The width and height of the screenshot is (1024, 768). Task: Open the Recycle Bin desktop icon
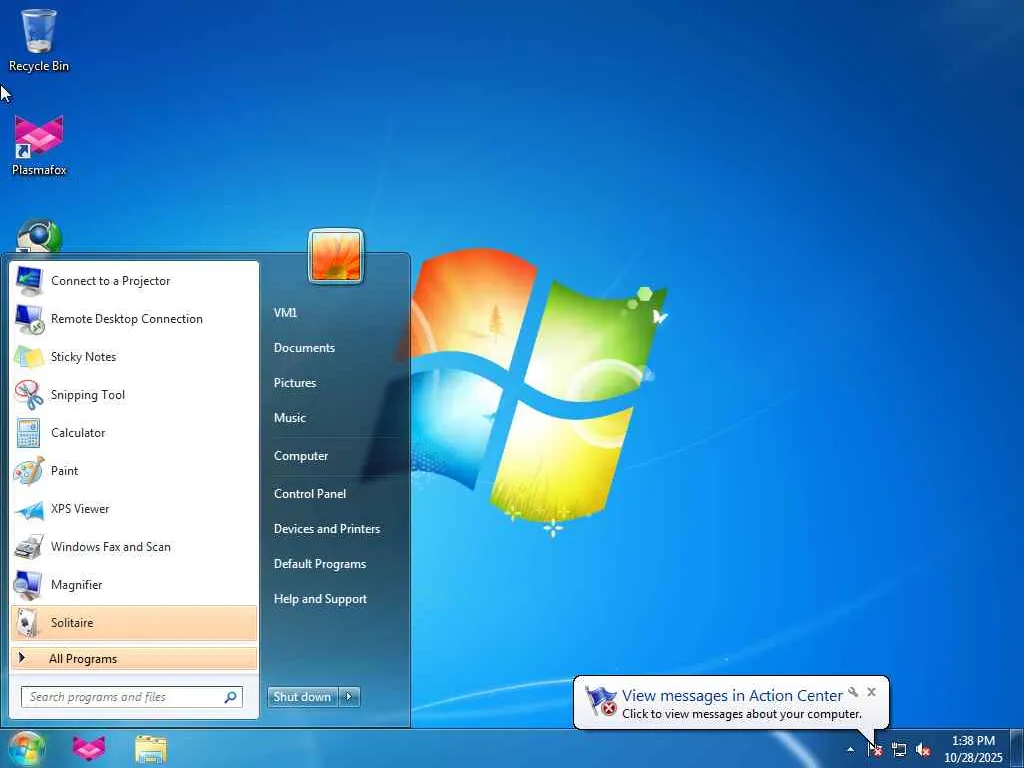[39, 40]
